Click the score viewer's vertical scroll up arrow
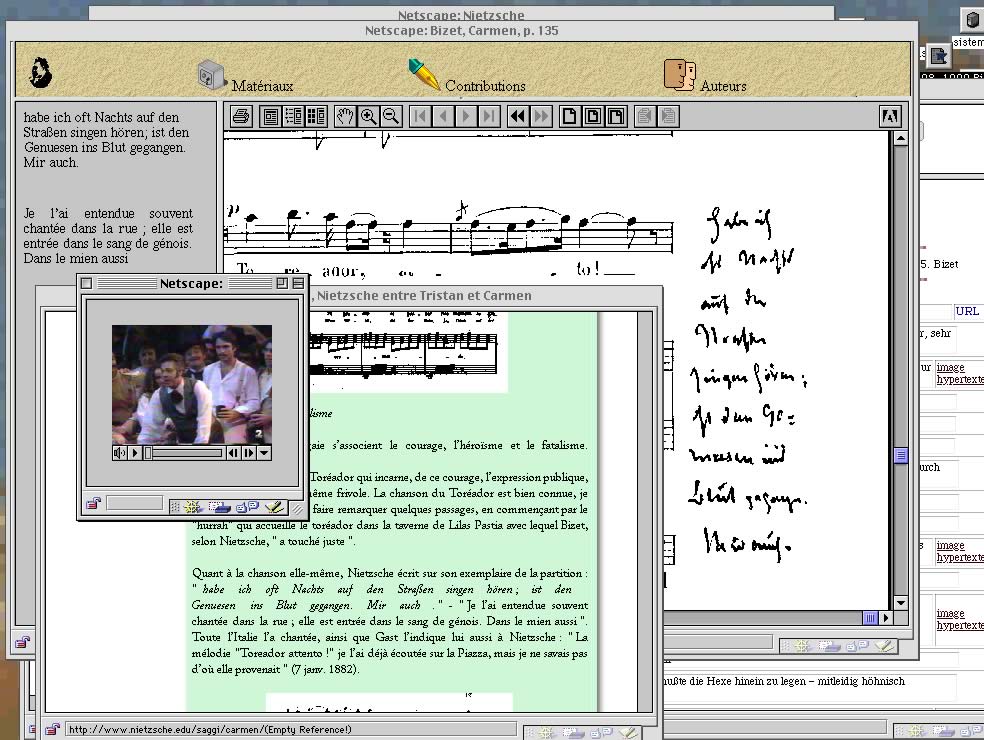The image size is (984, 740). click(901, 139)
